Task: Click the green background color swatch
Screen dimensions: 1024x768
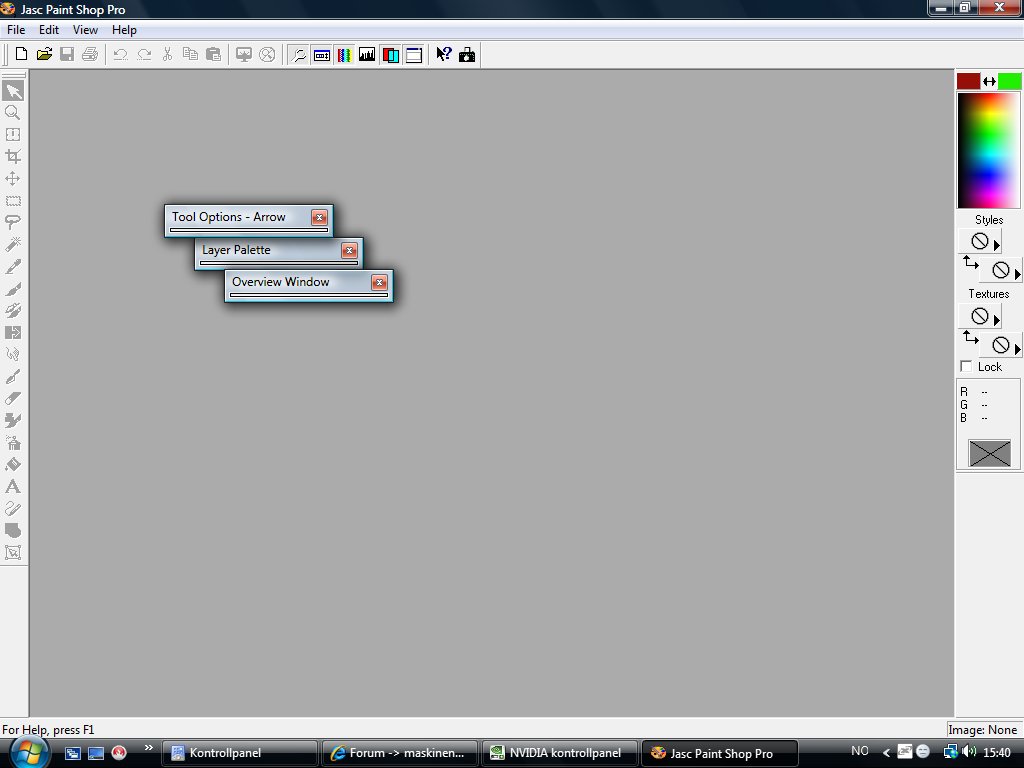Action: click(x=1010, y=81)
